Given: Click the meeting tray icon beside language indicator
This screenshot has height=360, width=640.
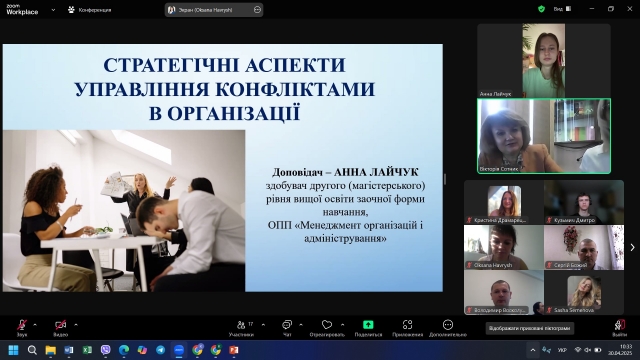Looking at the screenshot, I should pos(546,350).
